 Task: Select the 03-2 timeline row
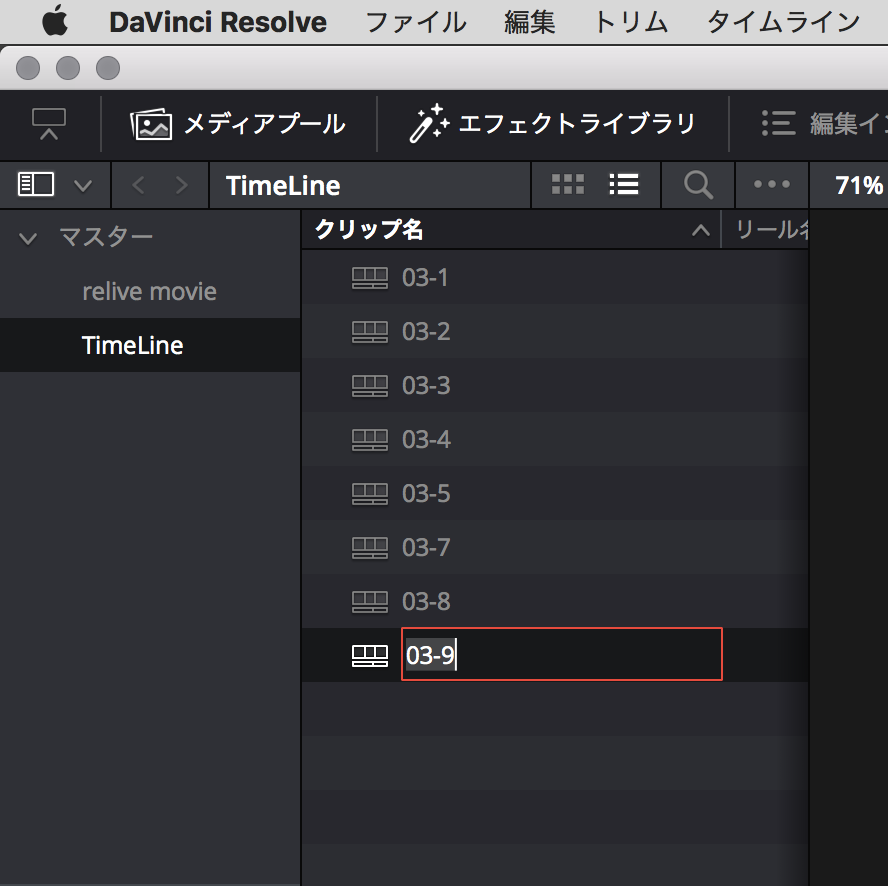click(x=554, y=331)
